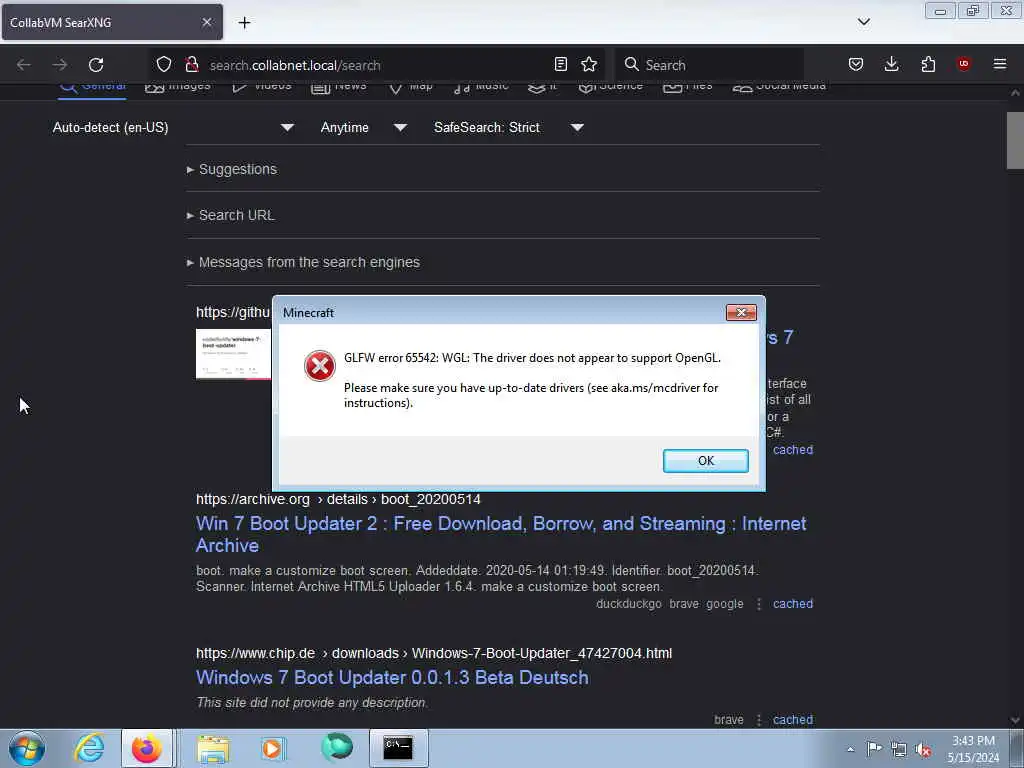Click the muted volume tray icon
The height and width of the screenshot is (768, 1024).
tap(923, 750)
